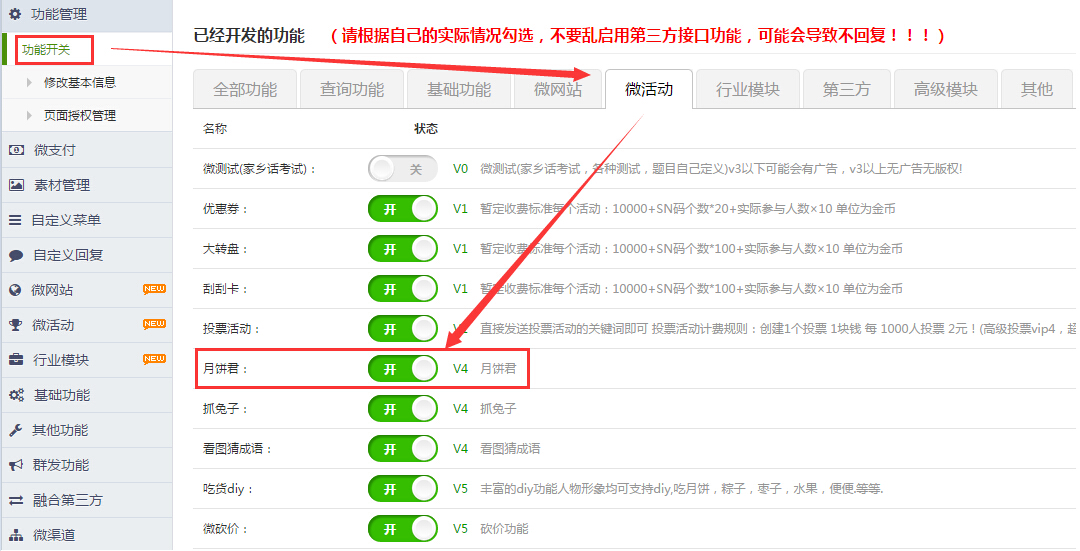Disable the 大转盘 switch
This screenshot has width=1080, height=551.
point(402,249)
